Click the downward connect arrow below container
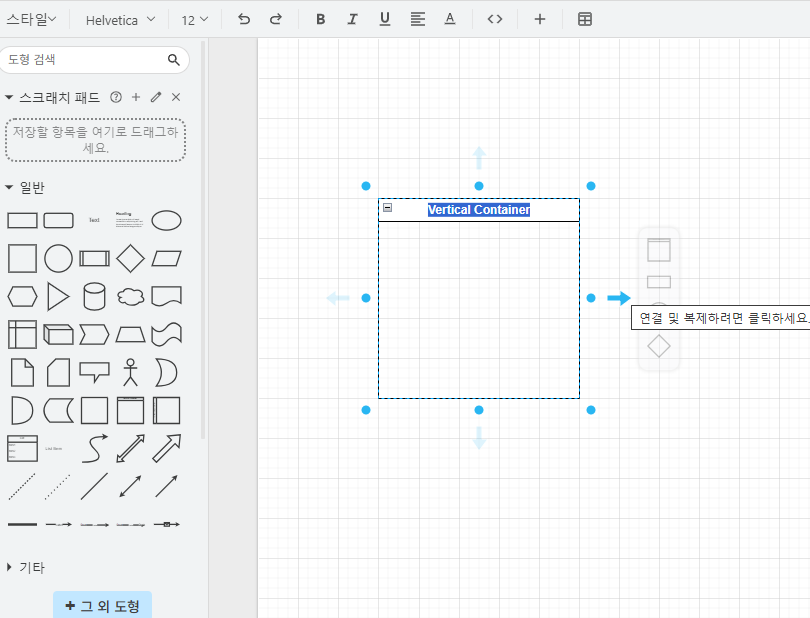This screenshot has width=810, height=618. (479, 438)
